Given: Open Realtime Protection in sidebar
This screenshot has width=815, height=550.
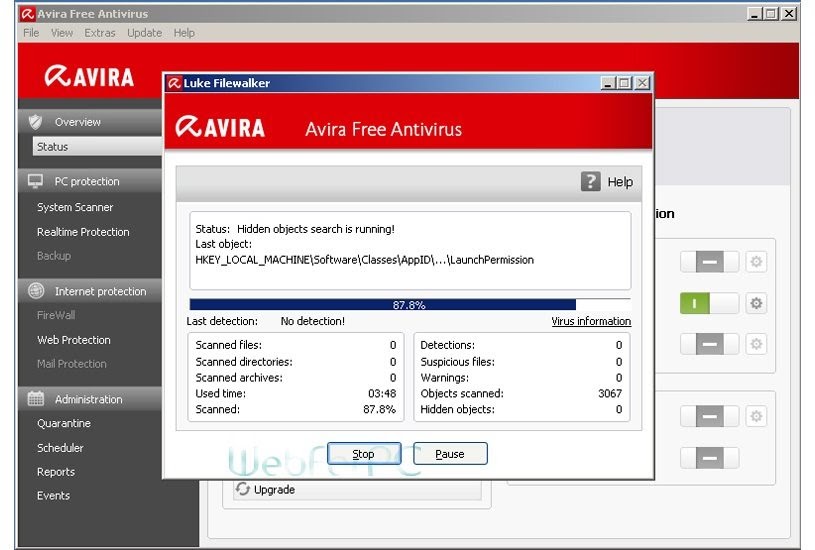Looking at the screenshot, I should point(83,232).
